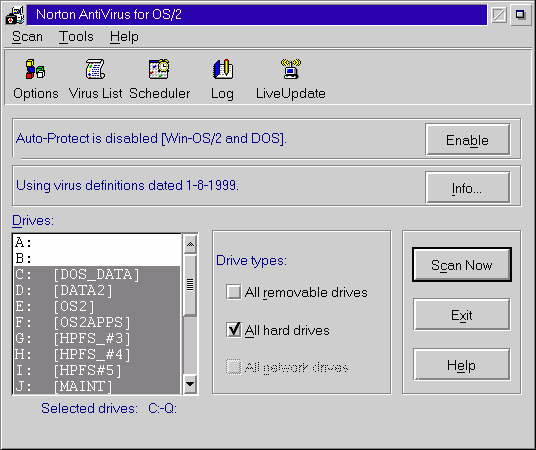This screenshot has height=450, width=536.
Task: Click the Info... button
Action: click(x=468, y=187)
